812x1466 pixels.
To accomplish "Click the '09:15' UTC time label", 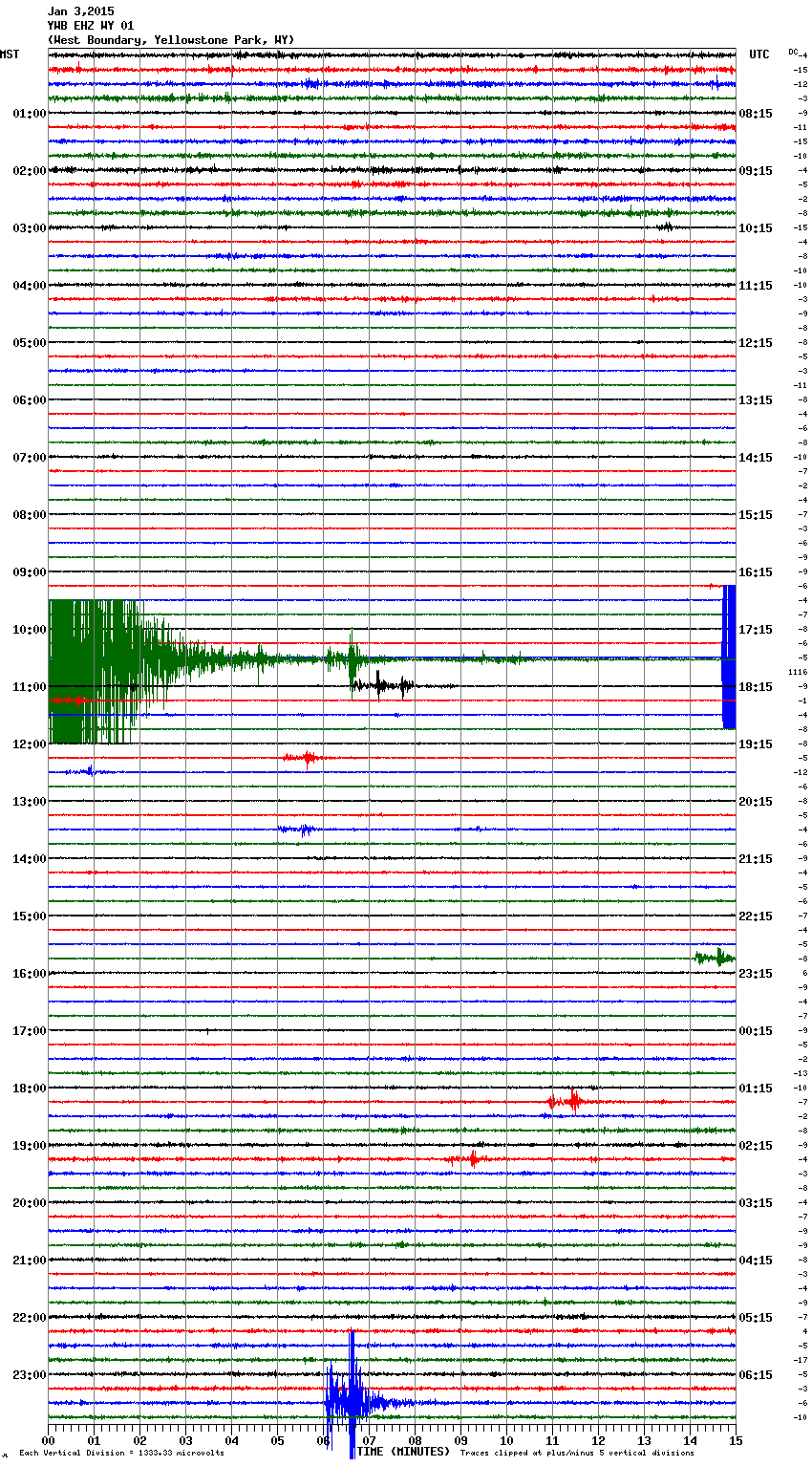I will 756,171.
